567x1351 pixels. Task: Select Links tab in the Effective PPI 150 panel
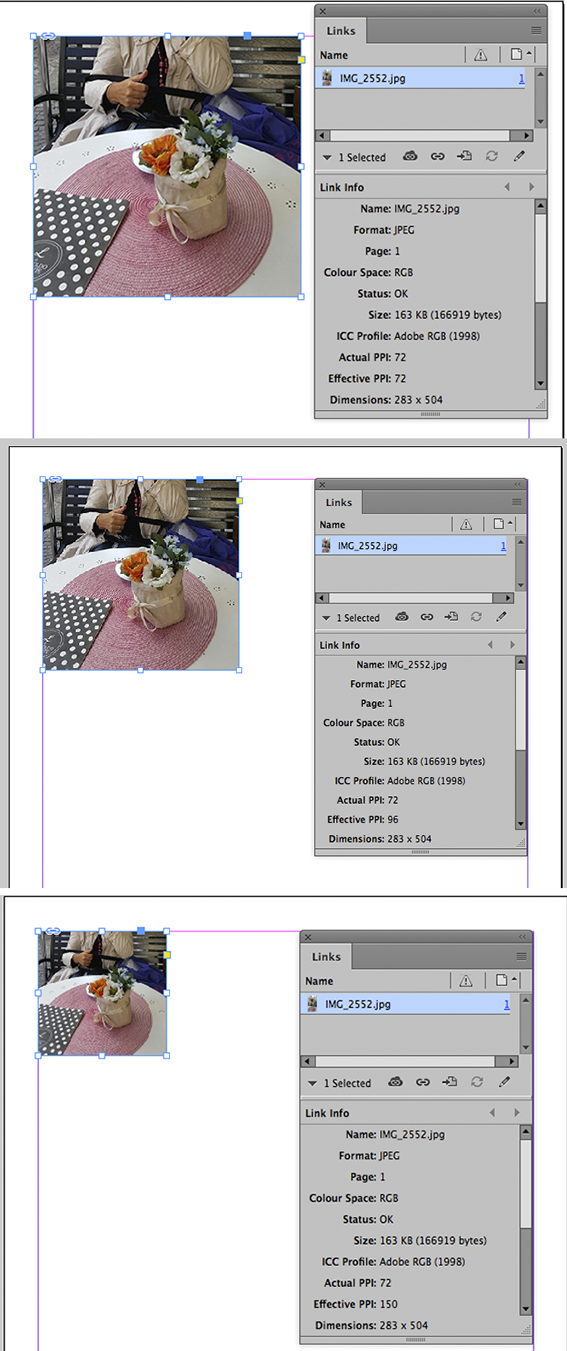(x=326, y=957)
